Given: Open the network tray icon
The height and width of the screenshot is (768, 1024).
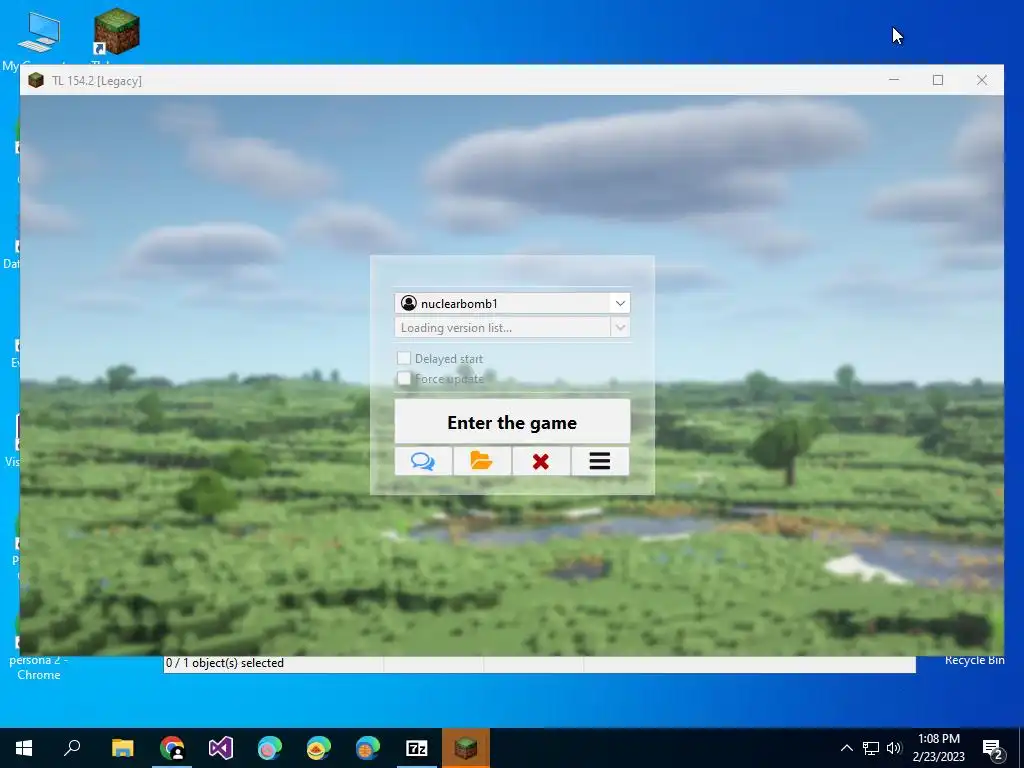Looking at the screenshot, I should 871,748.
